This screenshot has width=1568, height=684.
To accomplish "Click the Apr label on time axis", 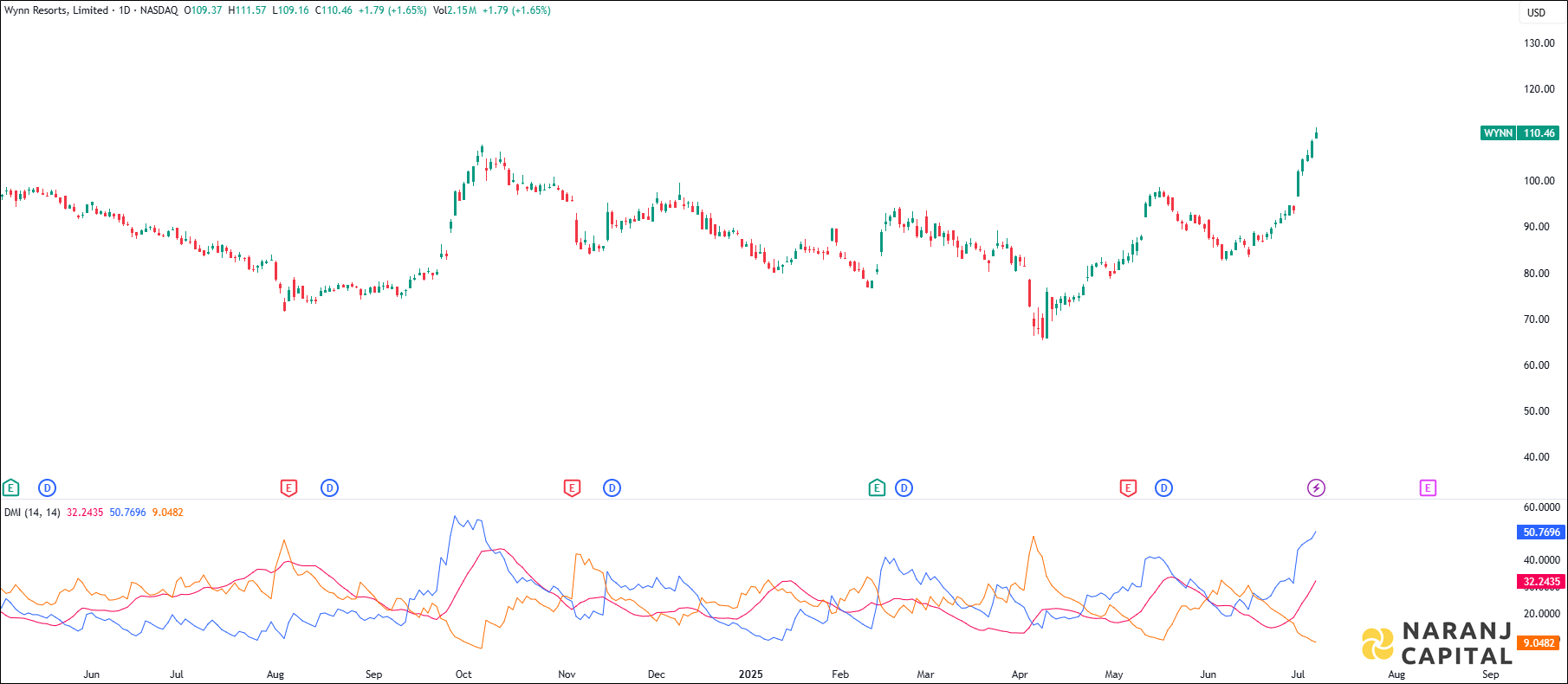I will [x=1020, y=674].
